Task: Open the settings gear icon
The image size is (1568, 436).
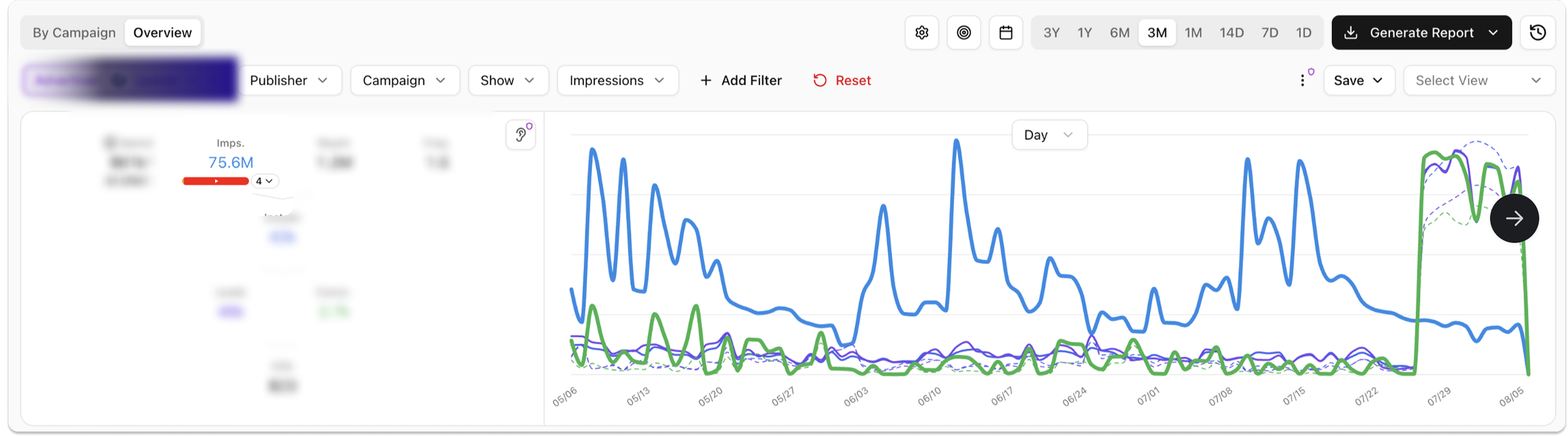Action: coord(921,33)
